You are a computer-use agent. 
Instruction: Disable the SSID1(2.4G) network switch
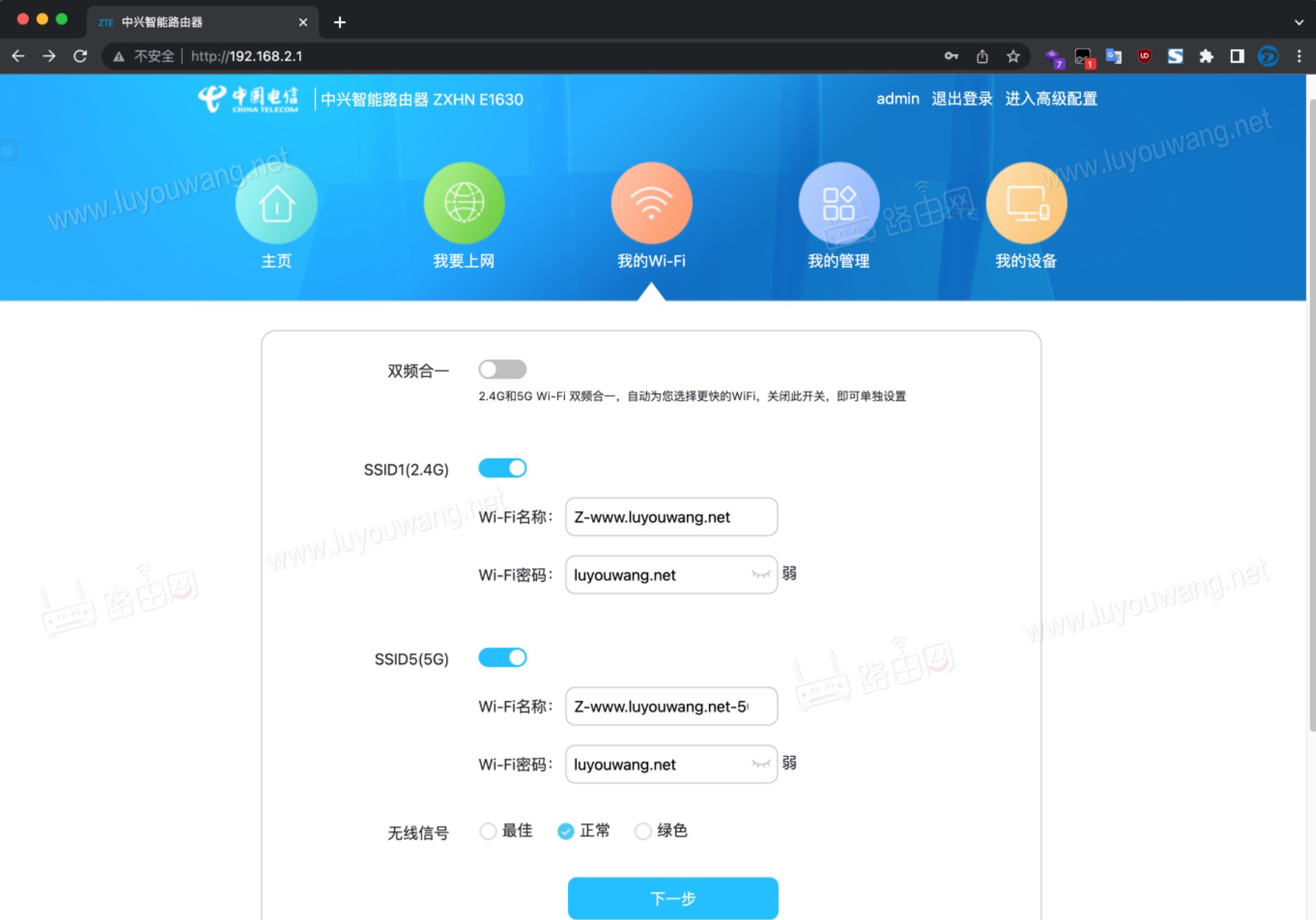[x=502, y=467]
